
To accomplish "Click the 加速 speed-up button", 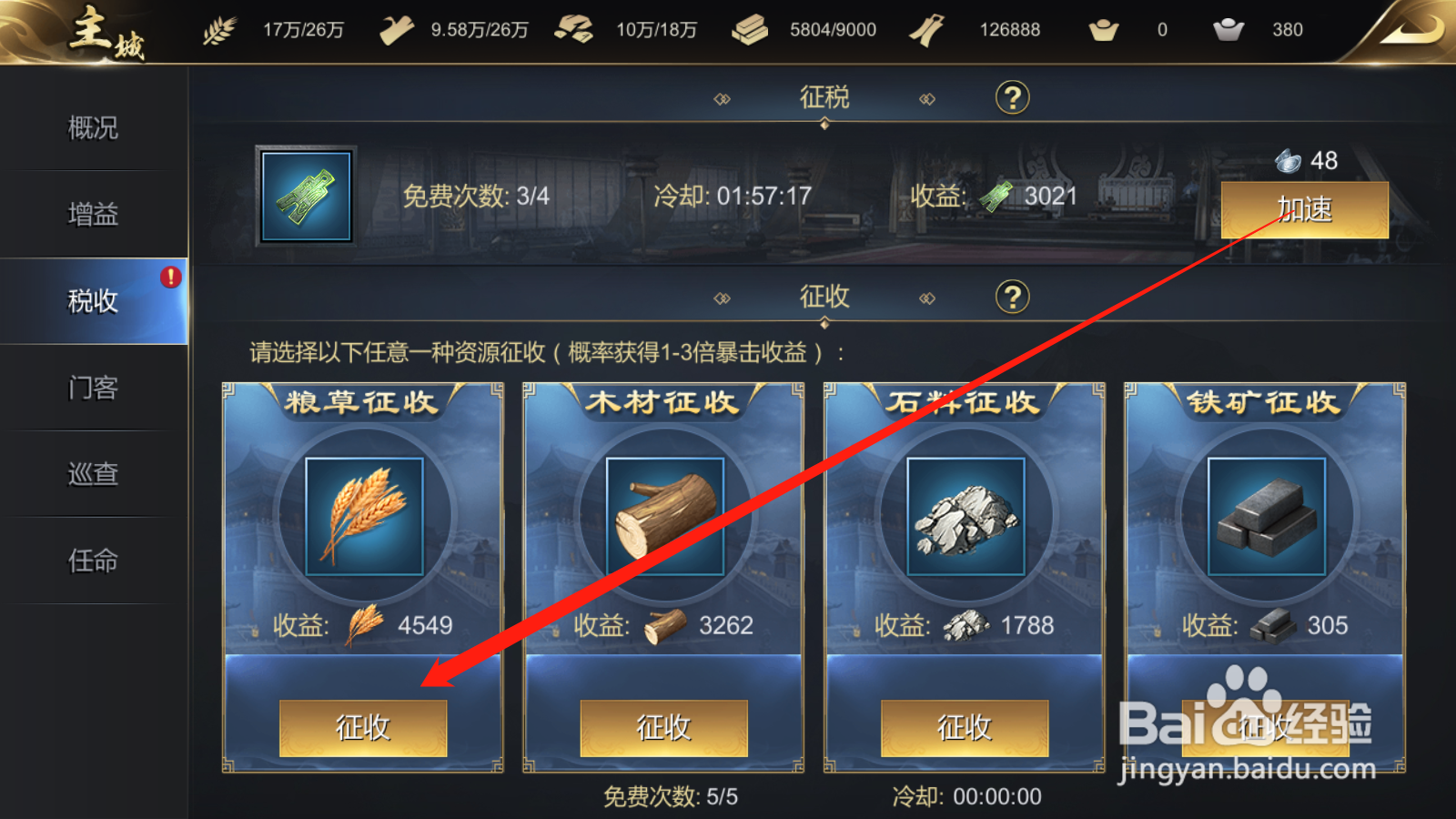I will [x=1304, y=209].
